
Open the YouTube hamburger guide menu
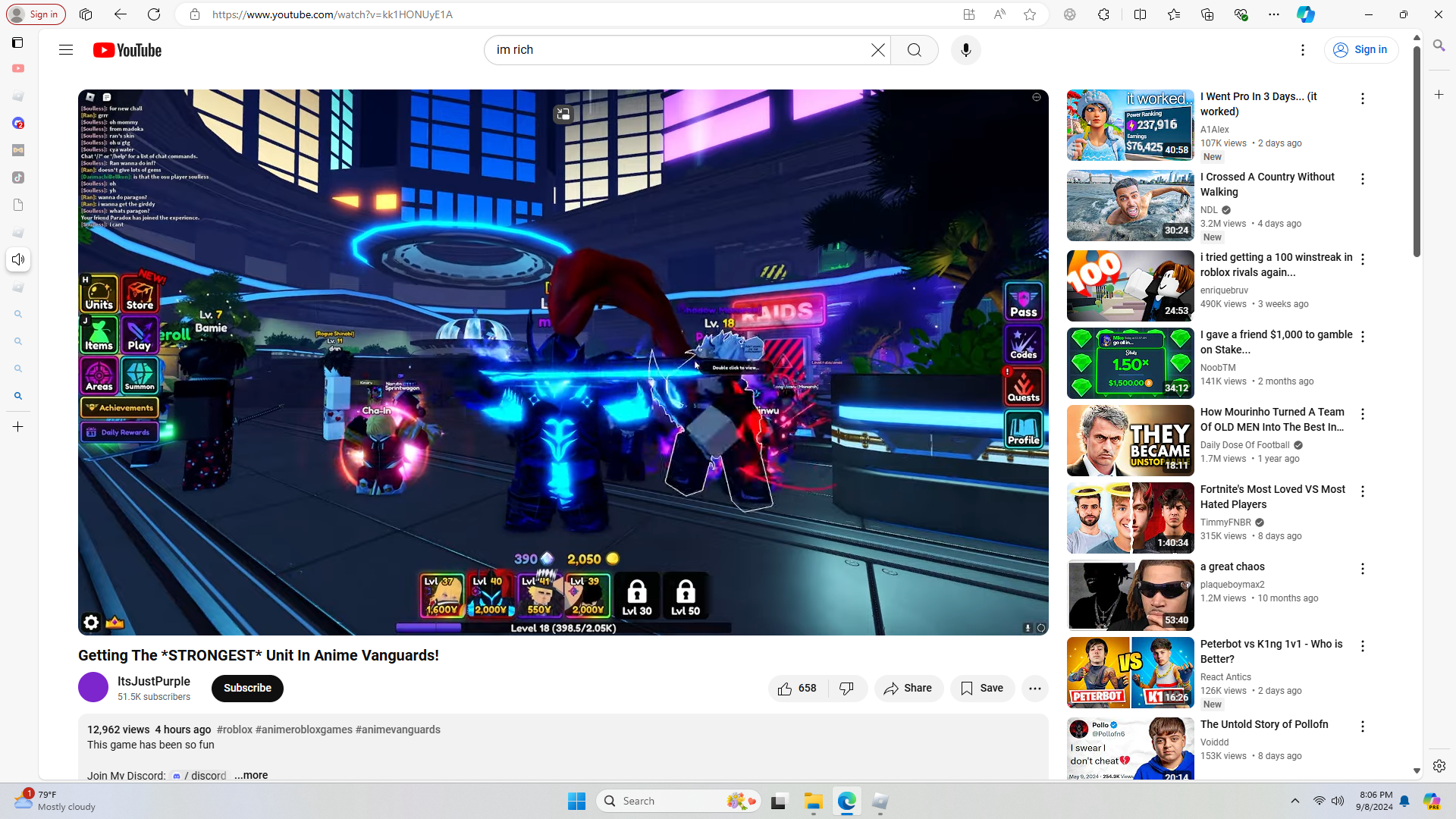point(66,50)
